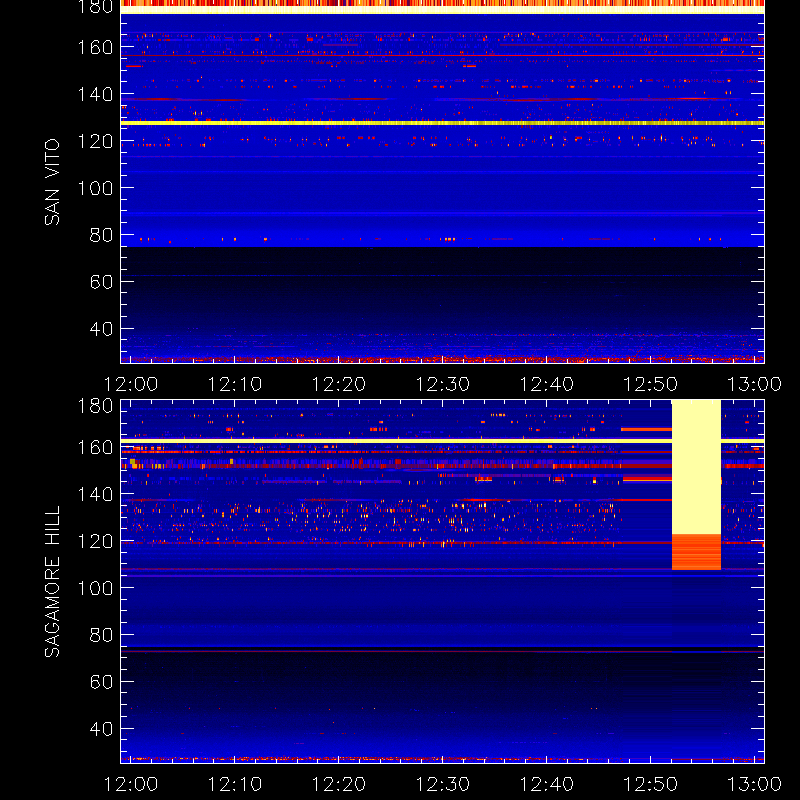
Task: Click the bright yellow band near 127 in San Vito
Action: tap(442, 123)
